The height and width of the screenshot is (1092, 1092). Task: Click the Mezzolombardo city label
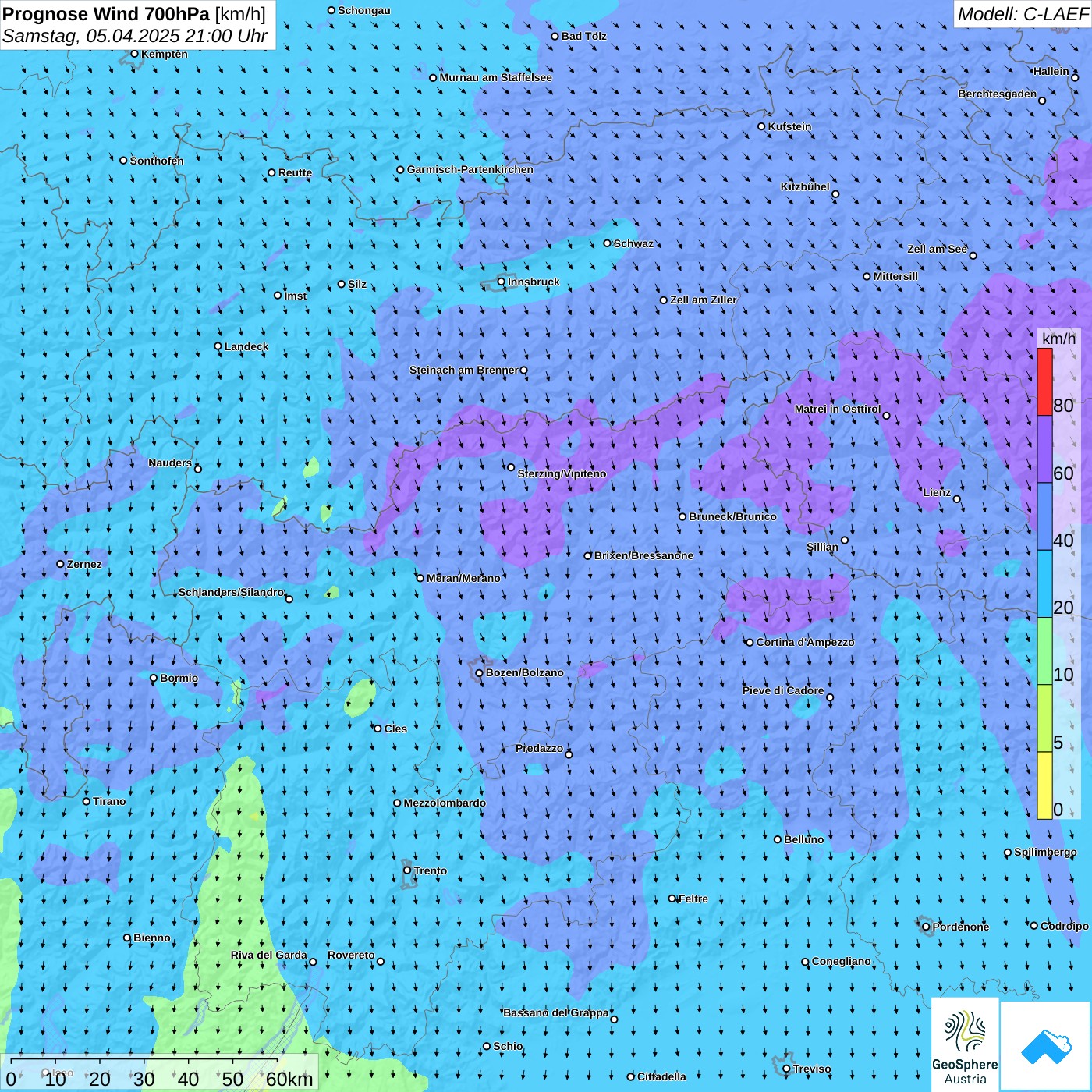click(445, 803)
